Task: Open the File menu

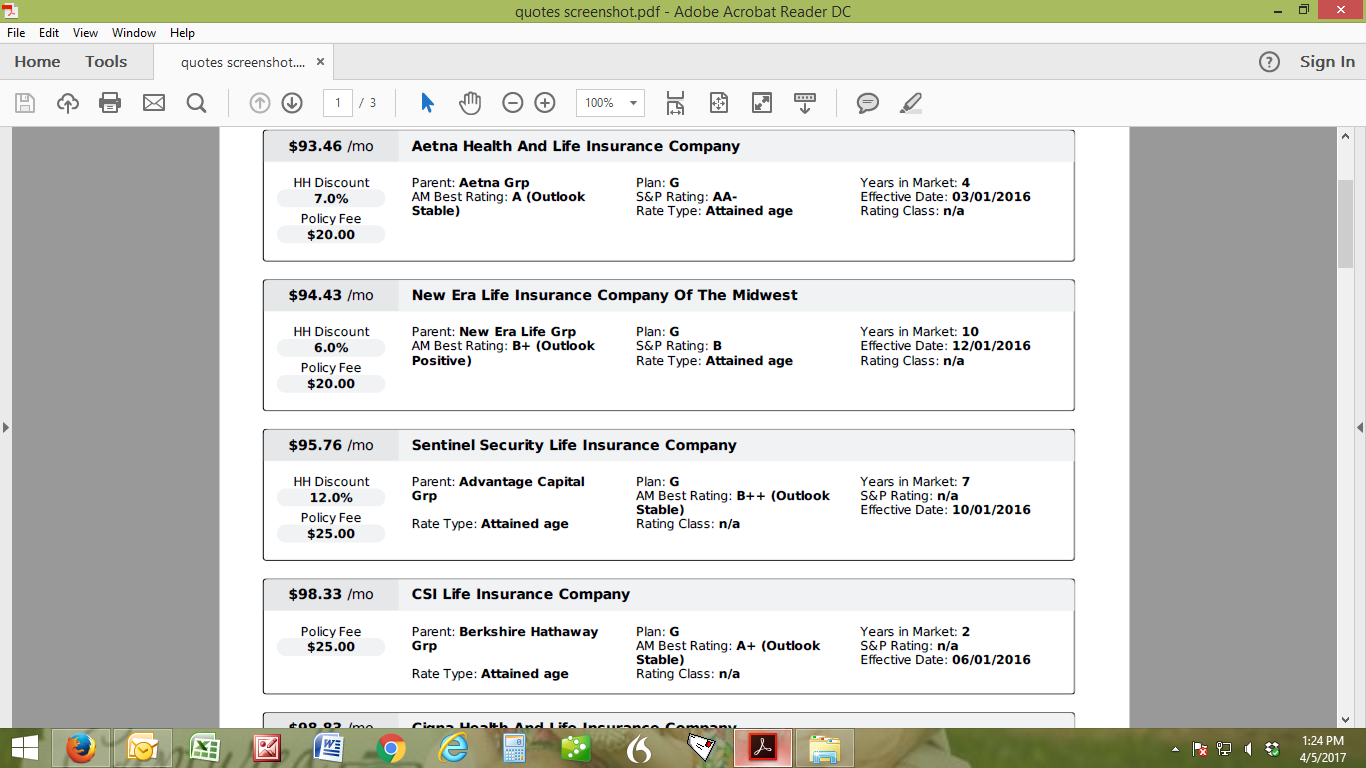Action: pyautogui.click(x=16, y=33)
